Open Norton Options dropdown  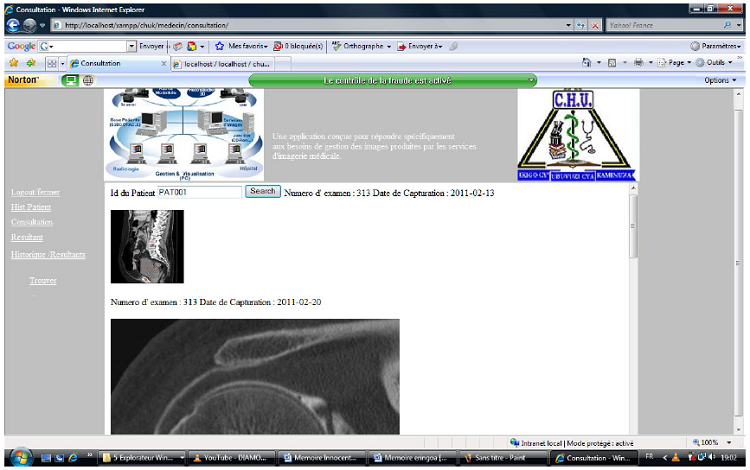click(720, 80)
